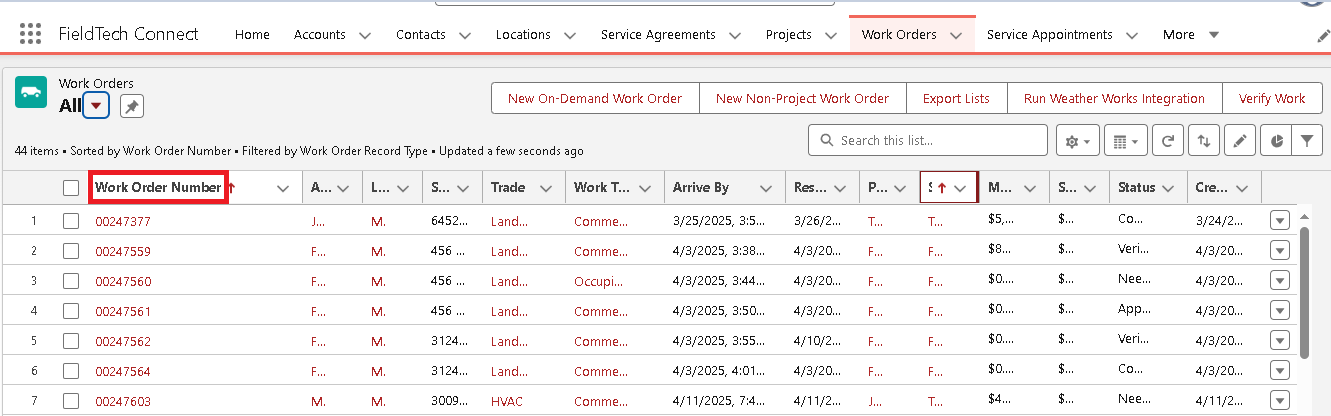Open the Select List Display table dropdown
The image size is (1331, 416).
[x=1126, y=141]
